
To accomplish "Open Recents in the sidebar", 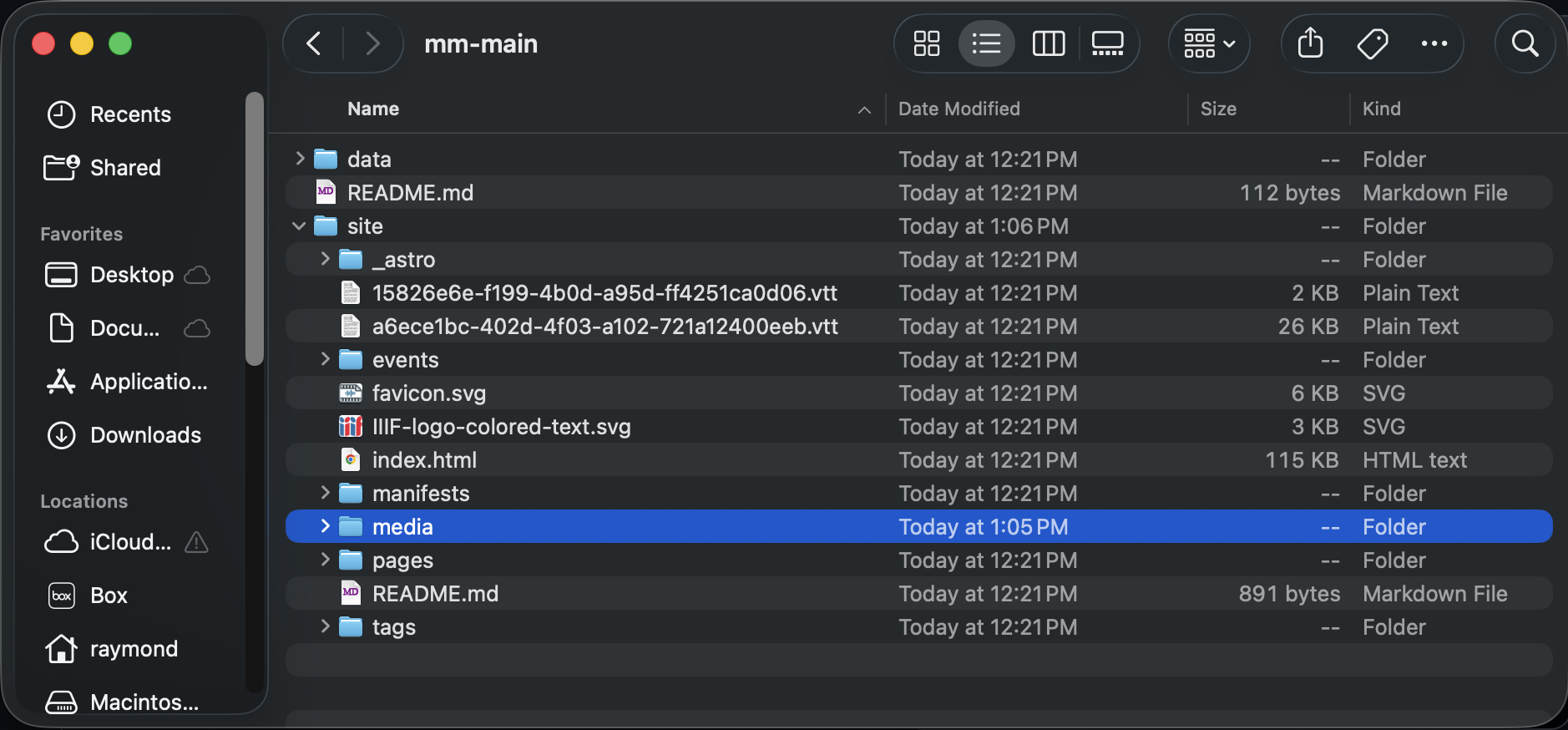I will (x=130, y=114).
